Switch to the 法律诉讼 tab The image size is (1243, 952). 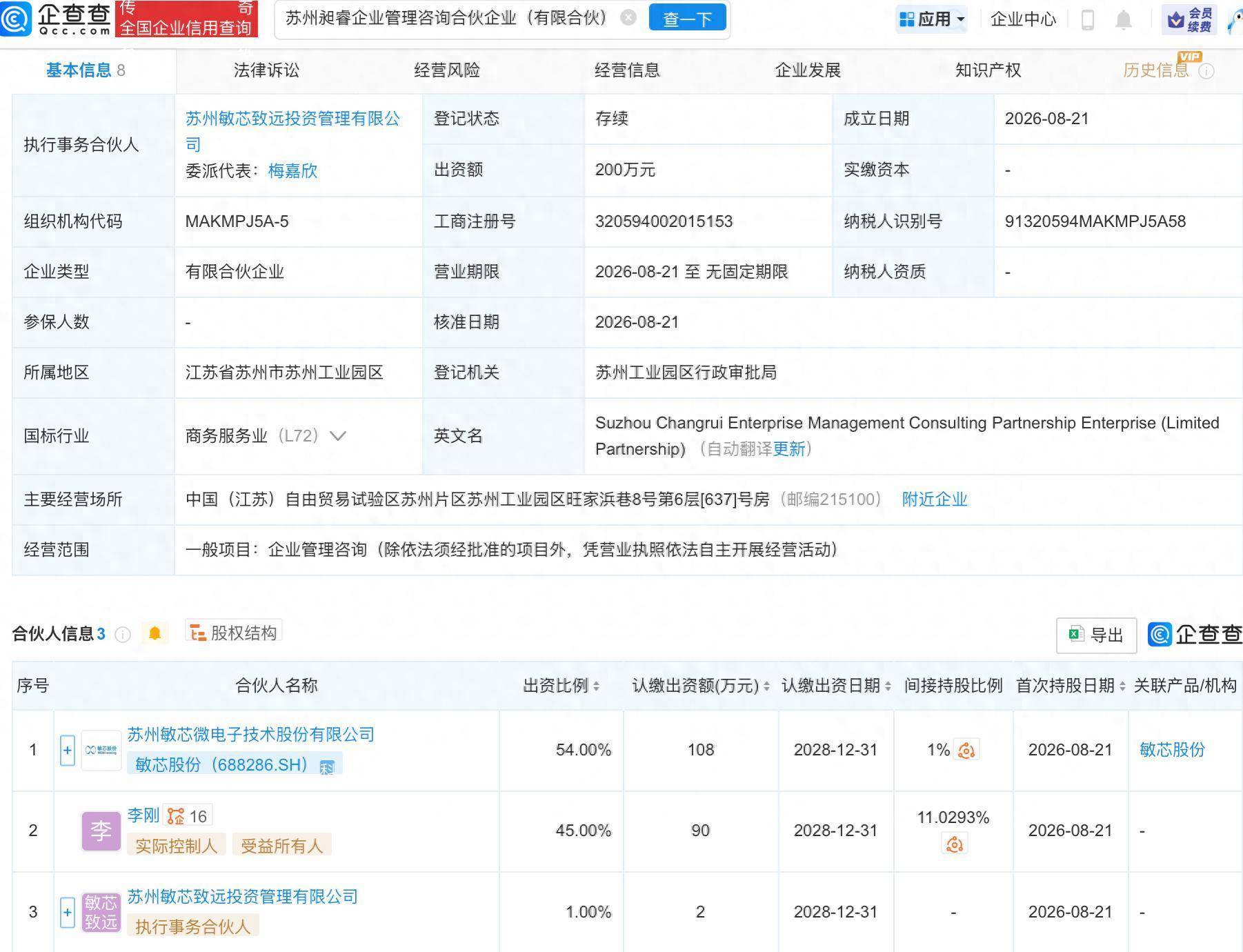[266, 70]
